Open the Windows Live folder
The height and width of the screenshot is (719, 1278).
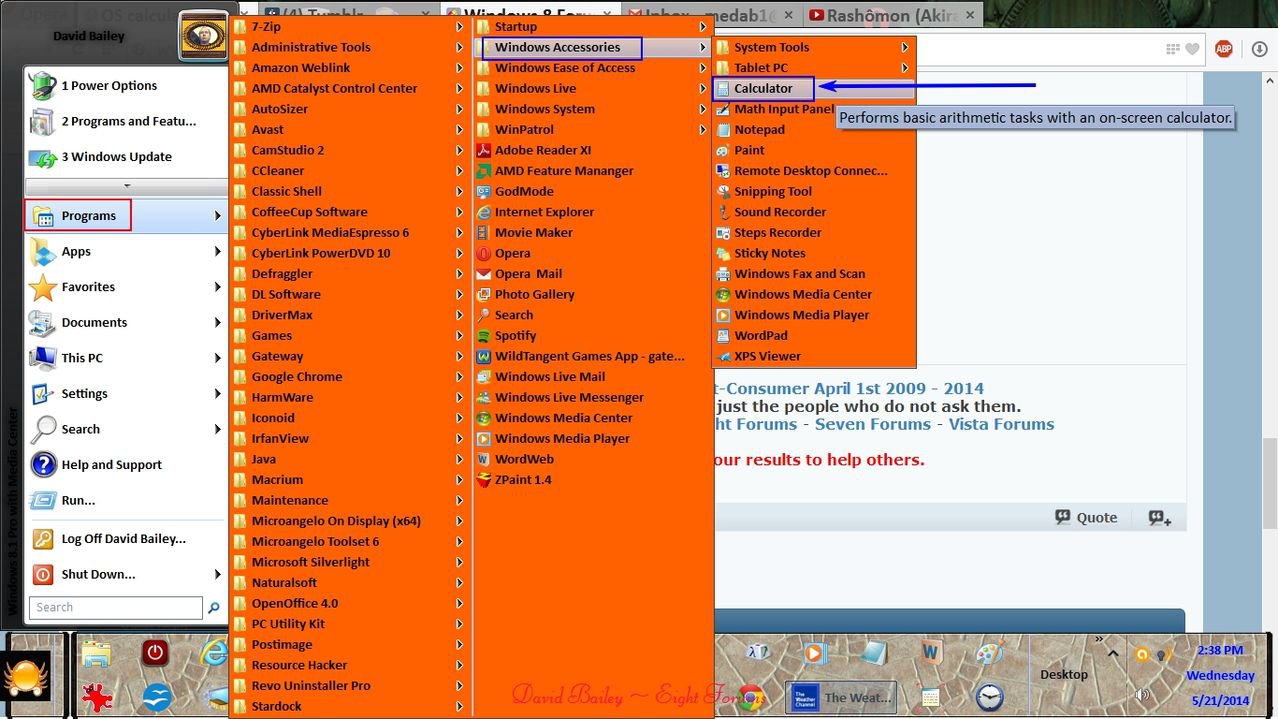535,88
